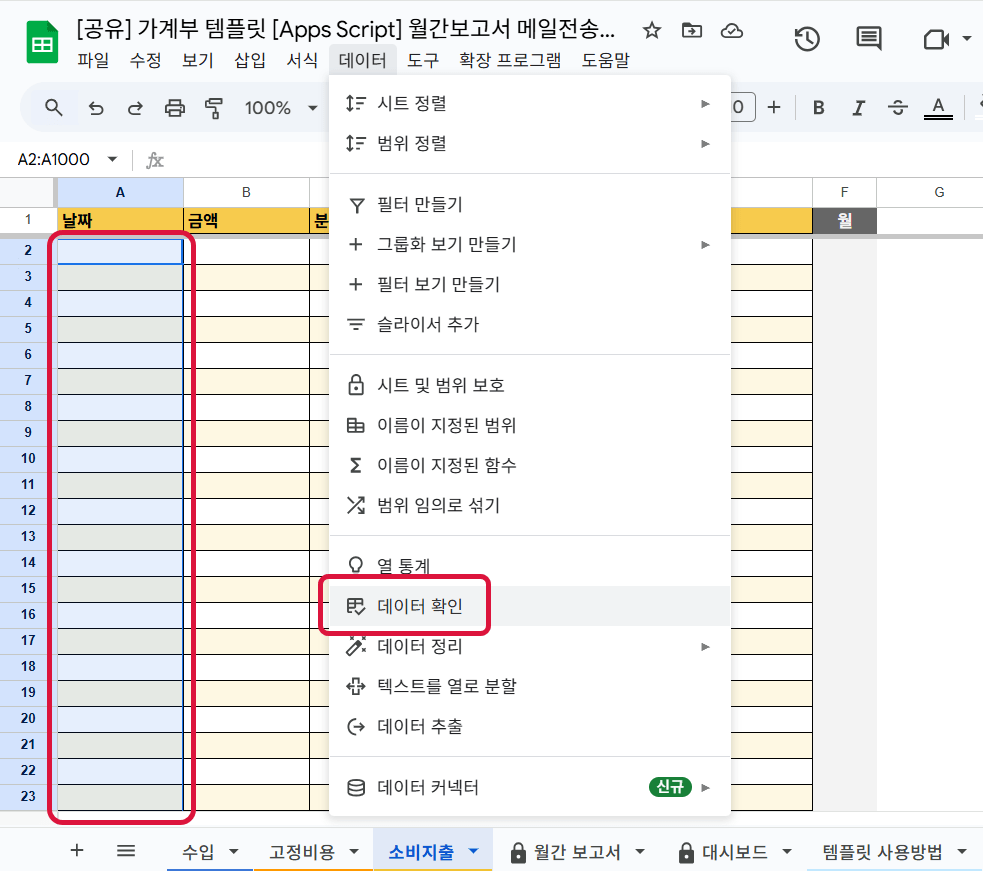Image resolution: width=983 pixels, height=871 pixels.
Task: Click the print icon in toolbar
Action: click(175, 108)
